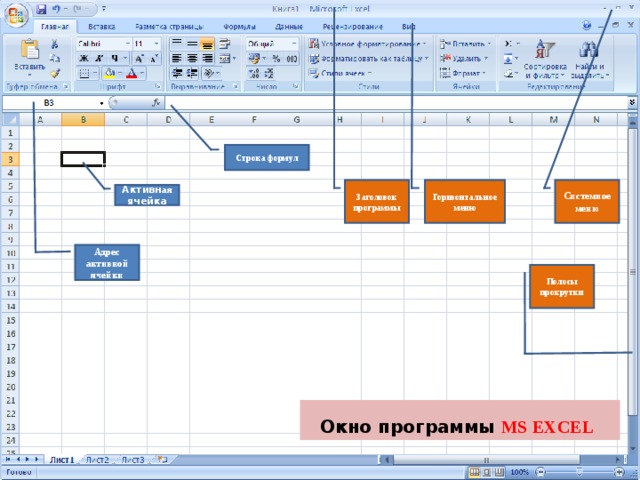Open the font color dropdown arrow
Image resolution: width=640 pixels, height=480 pixels.
142,73
